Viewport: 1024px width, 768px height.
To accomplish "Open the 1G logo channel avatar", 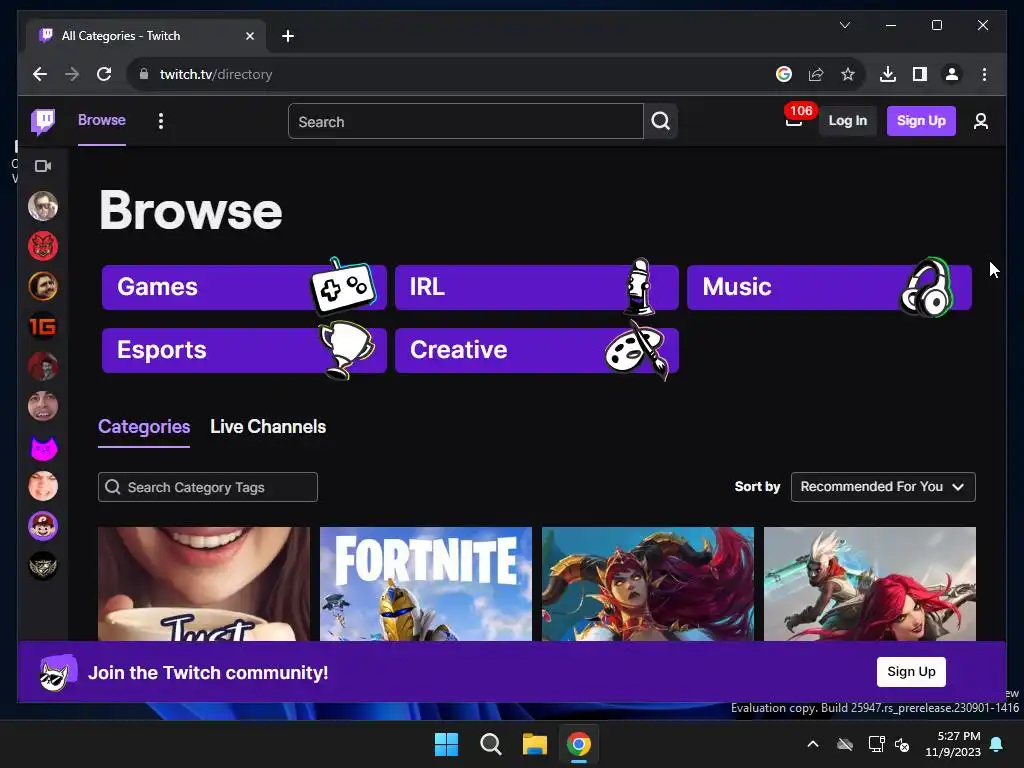I will (x=43, y=326).
